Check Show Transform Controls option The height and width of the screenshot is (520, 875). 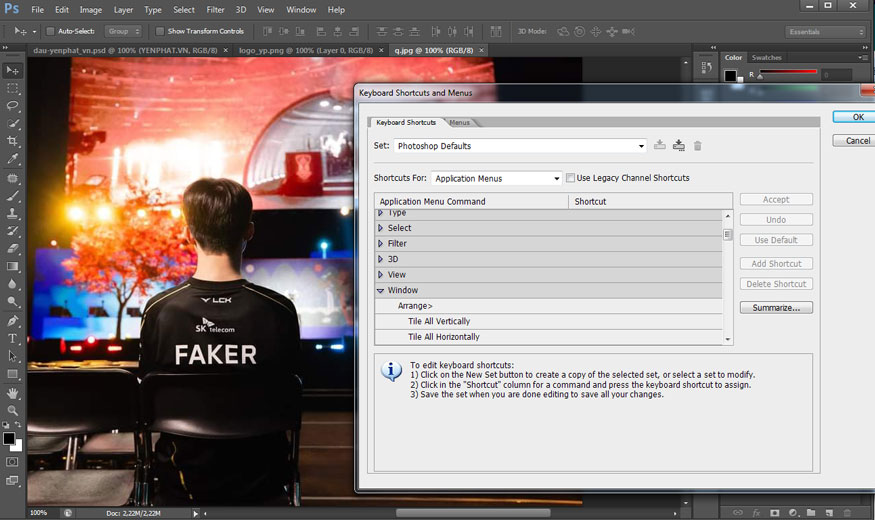160,31
